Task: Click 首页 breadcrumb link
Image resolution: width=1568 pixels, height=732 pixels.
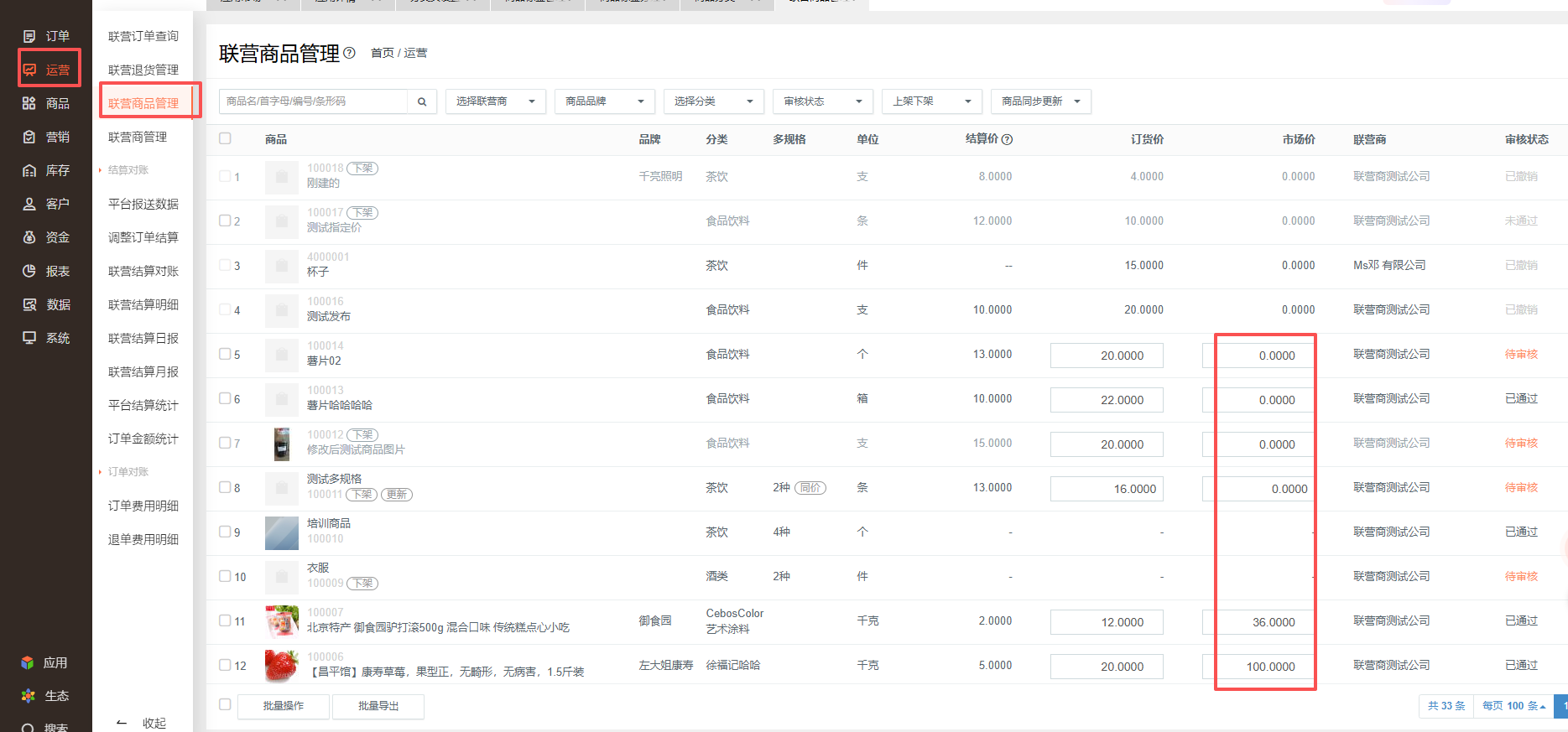Action: point(383,53)
